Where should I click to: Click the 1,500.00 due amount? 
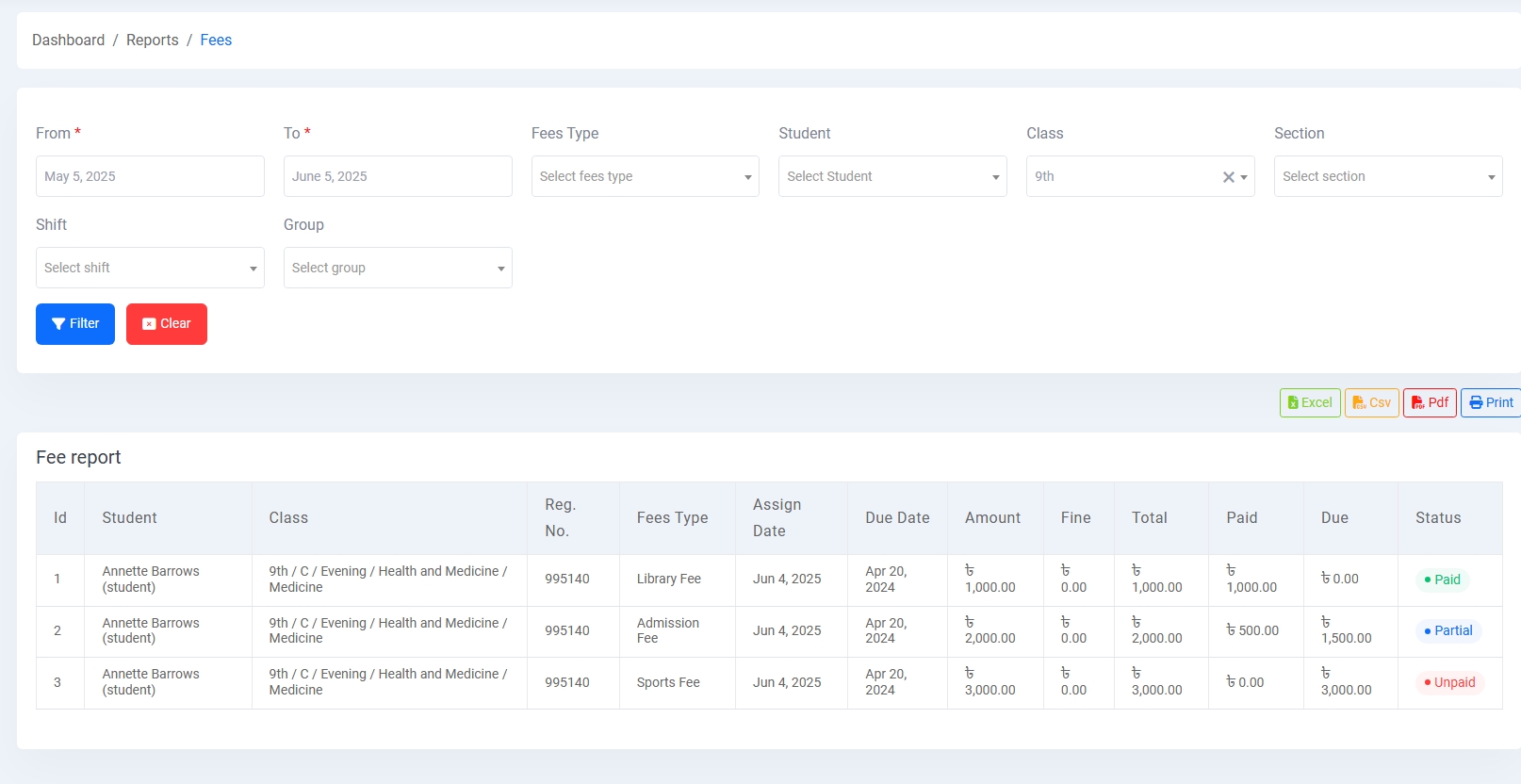click(1347, 630)
